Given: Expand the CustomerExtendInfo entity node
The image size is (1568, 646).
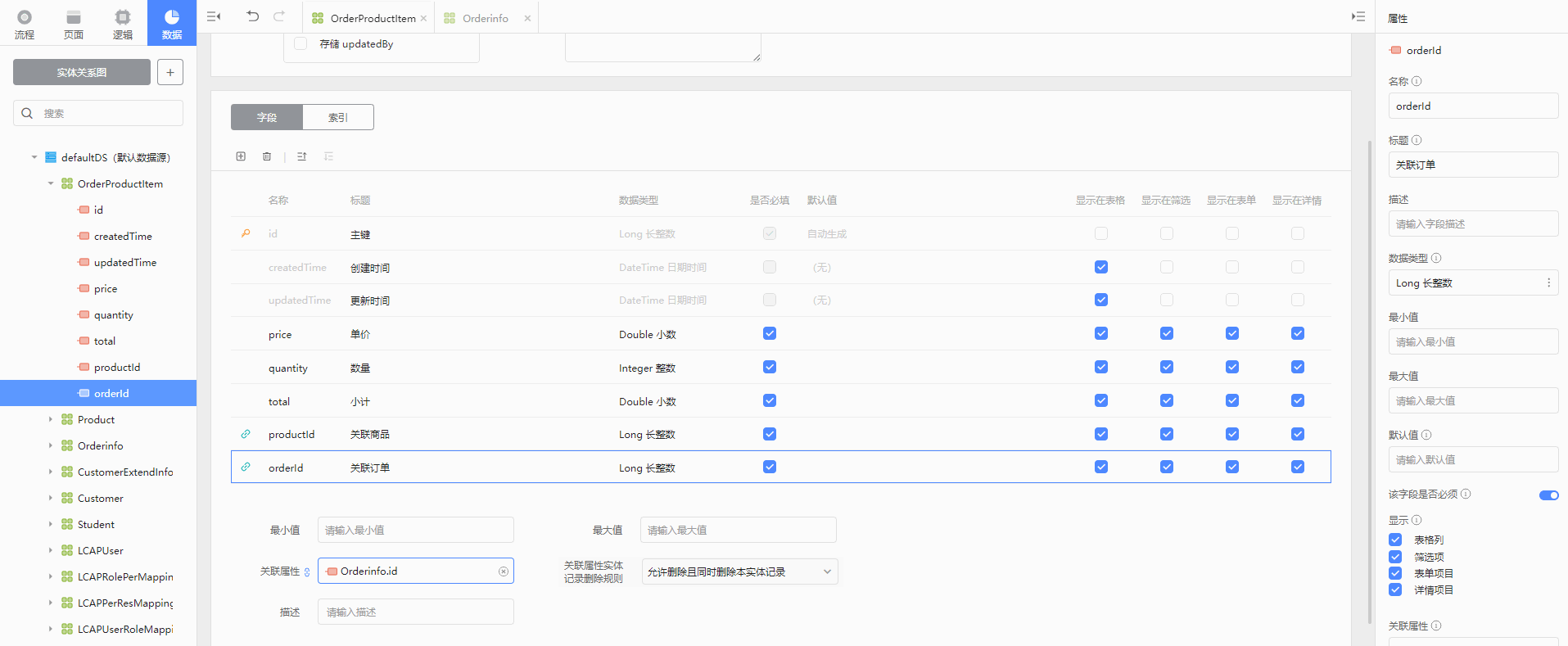Looking at the screenshot, I should pyautogui.click(x=51, y=472).
